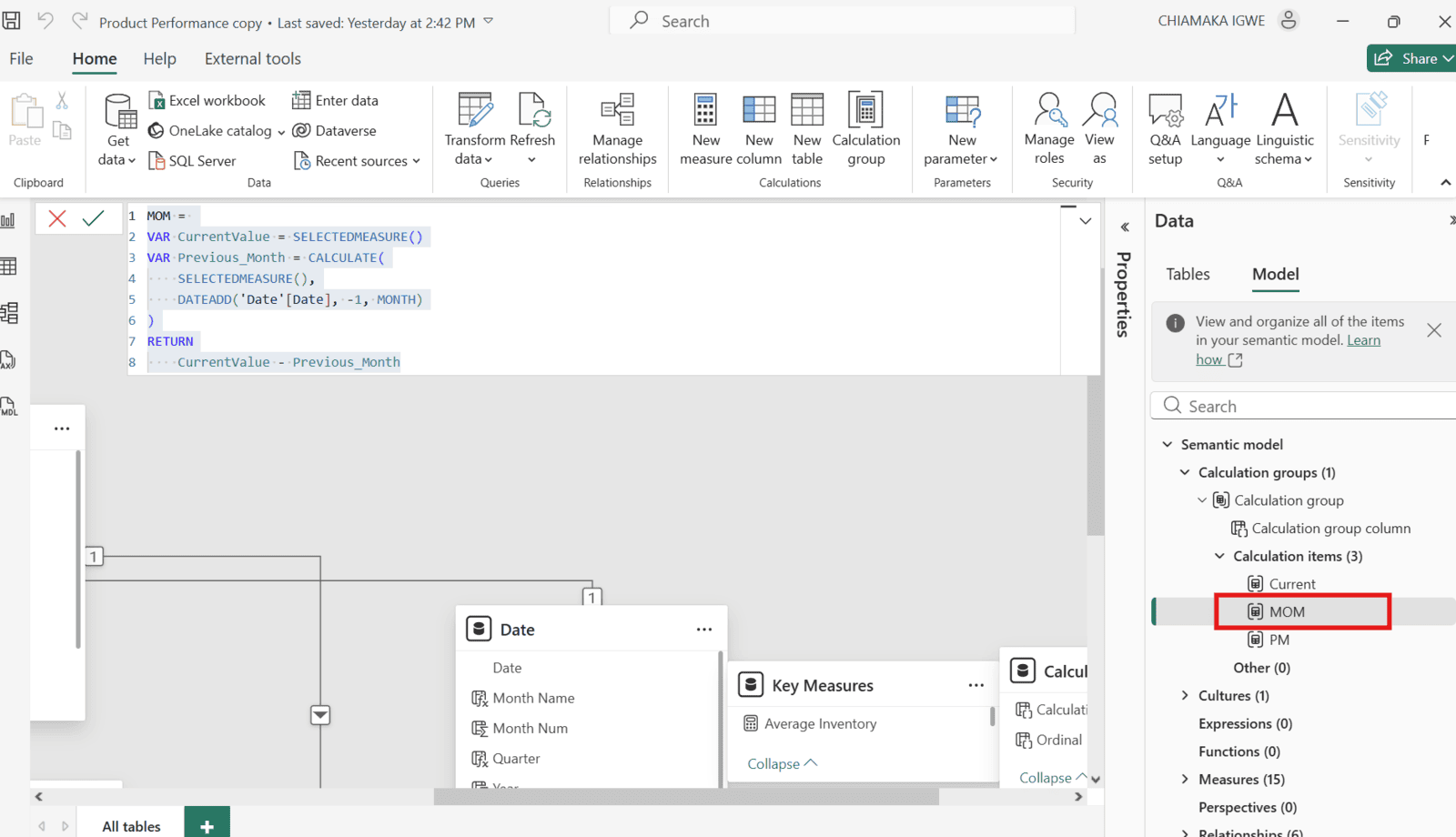Image resolution: width=1456 pixels, height=837 pixels.
Task: Switch to the Tables tab
Action: pyautogui.click(x=1188, y=274)
